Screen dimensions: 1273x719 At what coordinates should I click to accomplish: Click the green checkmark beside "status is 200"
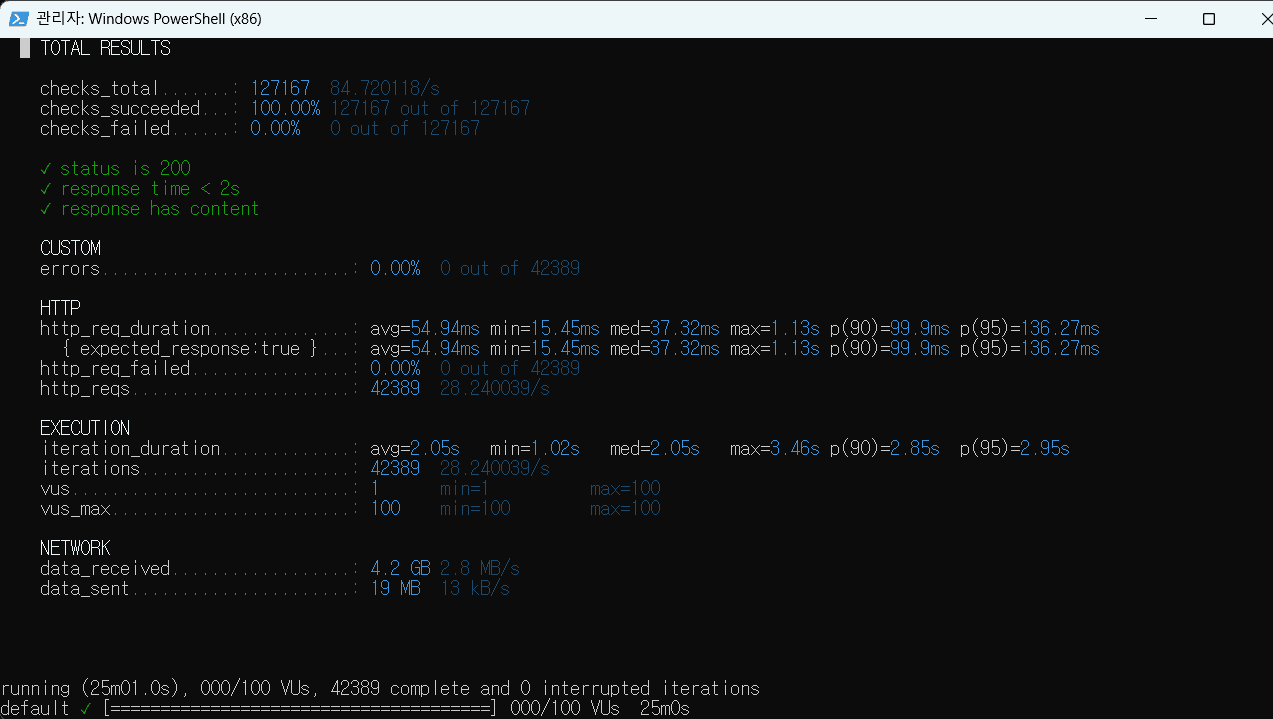coord(46,168)
